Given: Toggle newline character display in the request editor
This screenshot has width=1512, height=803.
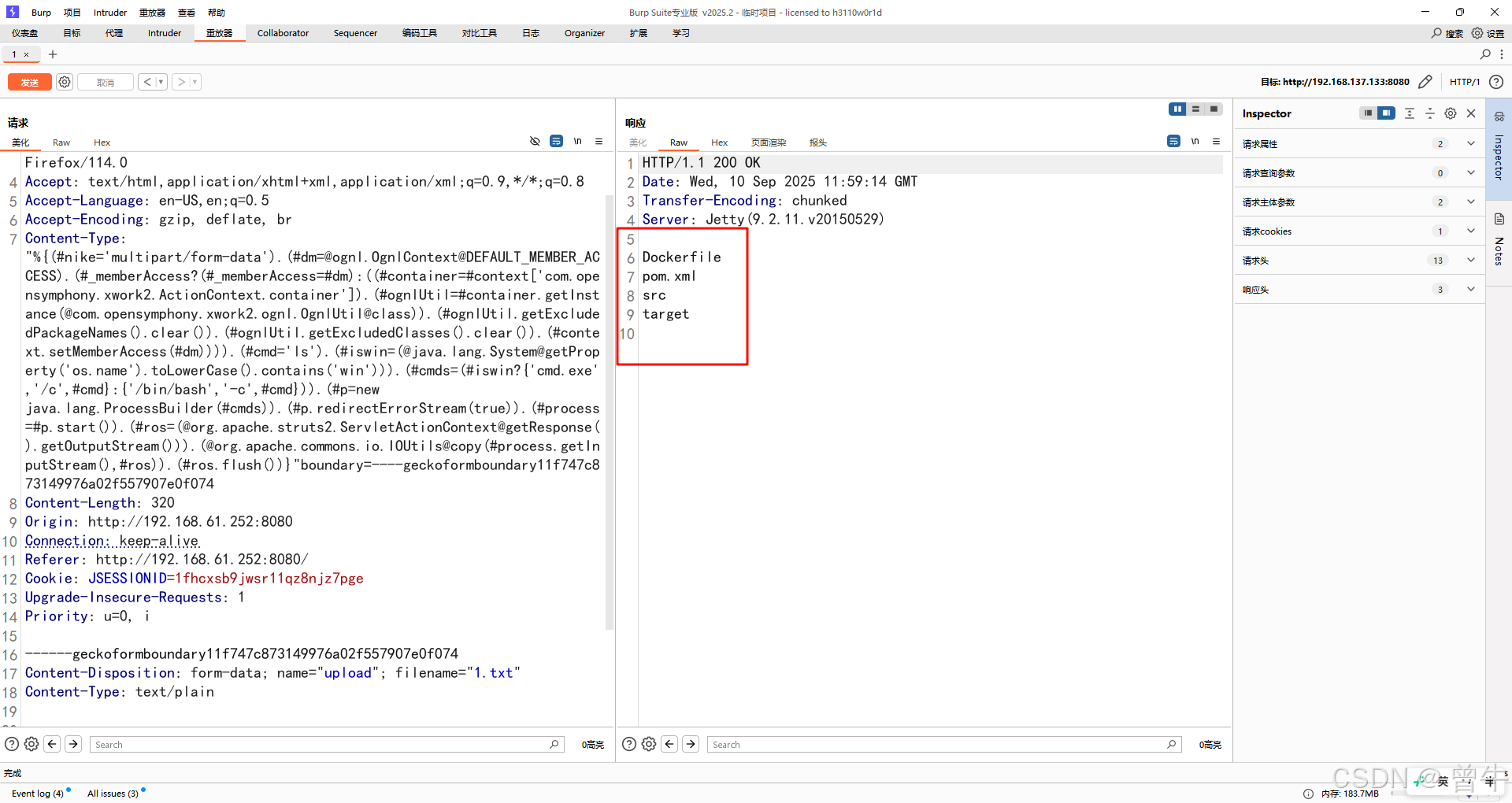Looking at the screenshot, I should (x=577, y=141).
